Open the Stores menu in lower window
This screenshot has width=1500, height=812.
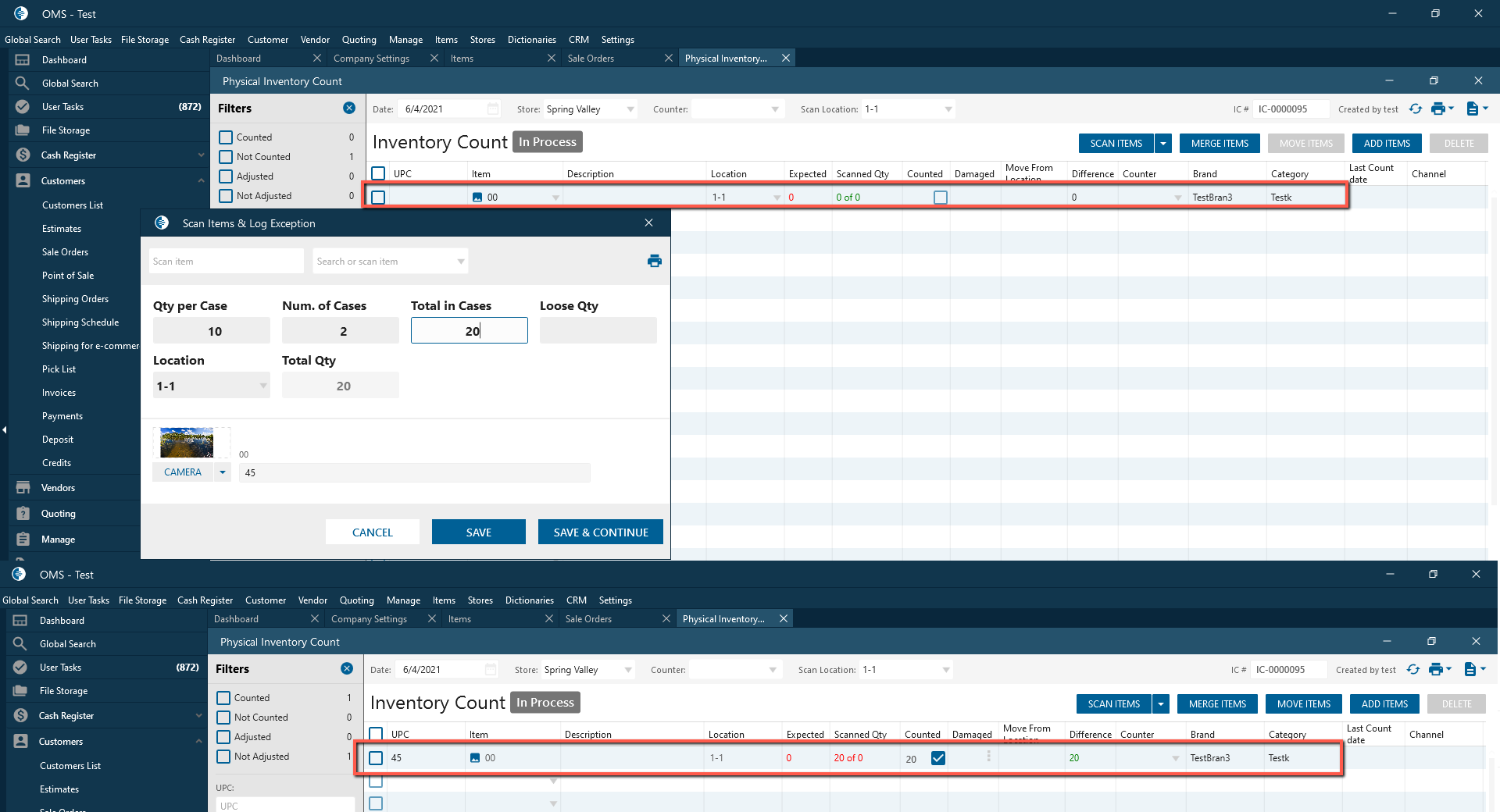click(x=480, y=600)
